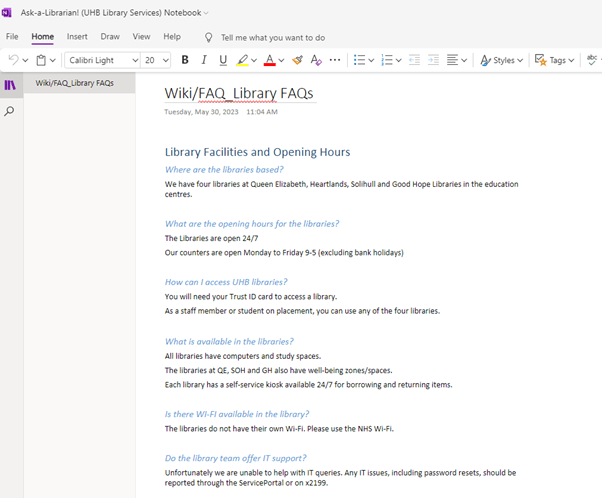Expand the Styles dropdown
Screen dimensions: 602x498
[502, 60]
